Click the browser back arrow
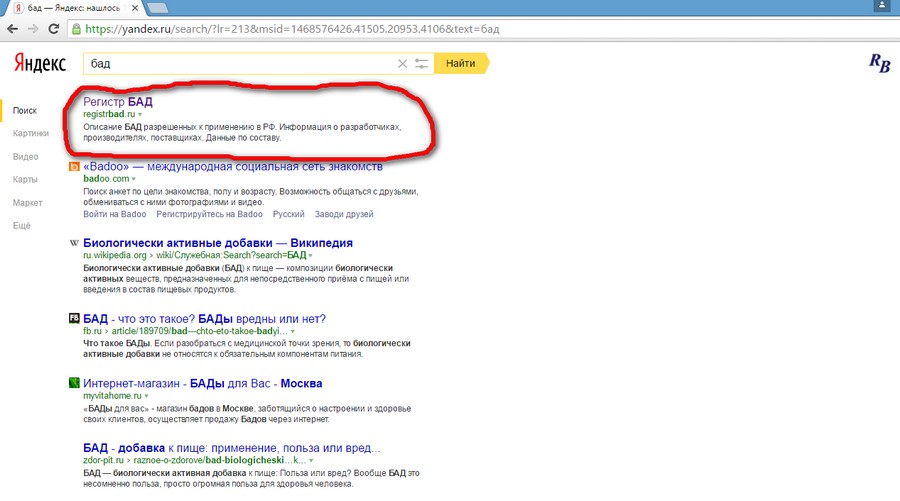Image resolution: width=900 pixels, height=501 pixels. [14, 29]
